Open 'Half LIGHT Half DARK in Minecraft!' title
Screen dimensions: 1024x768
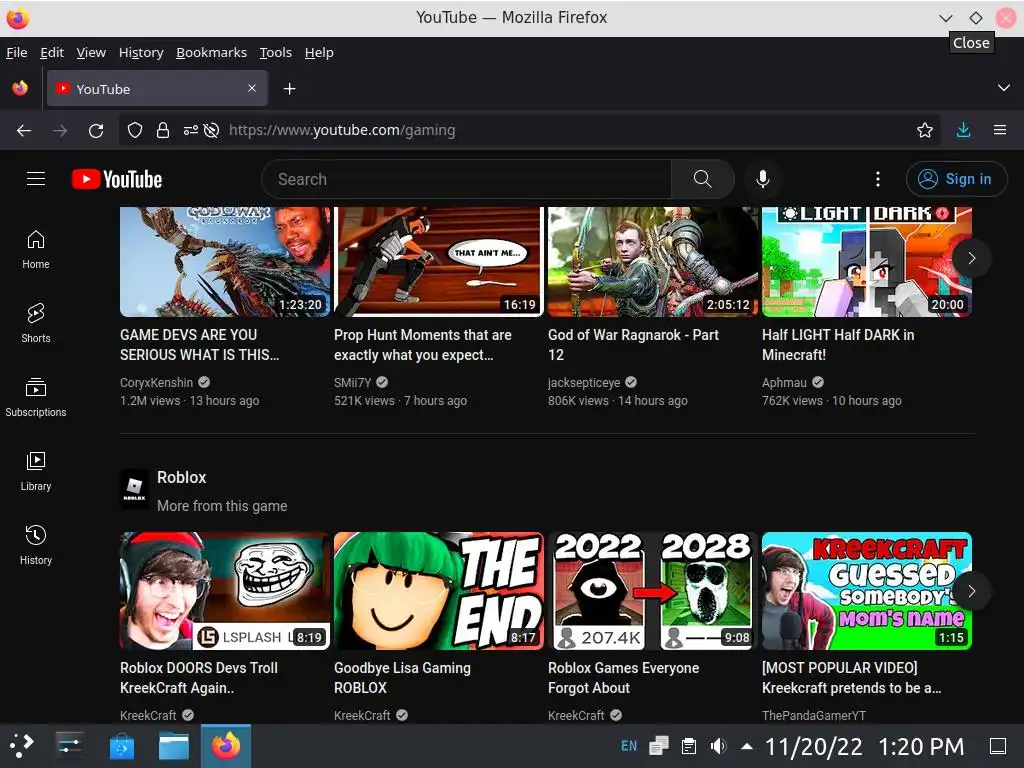(x=838, y=345)
